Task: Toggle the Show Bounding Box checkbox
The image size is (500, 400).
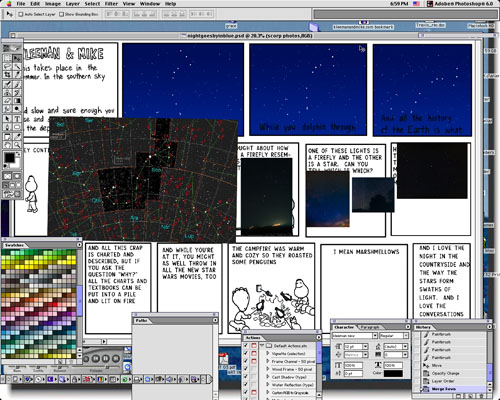Action: pos(61,14)
